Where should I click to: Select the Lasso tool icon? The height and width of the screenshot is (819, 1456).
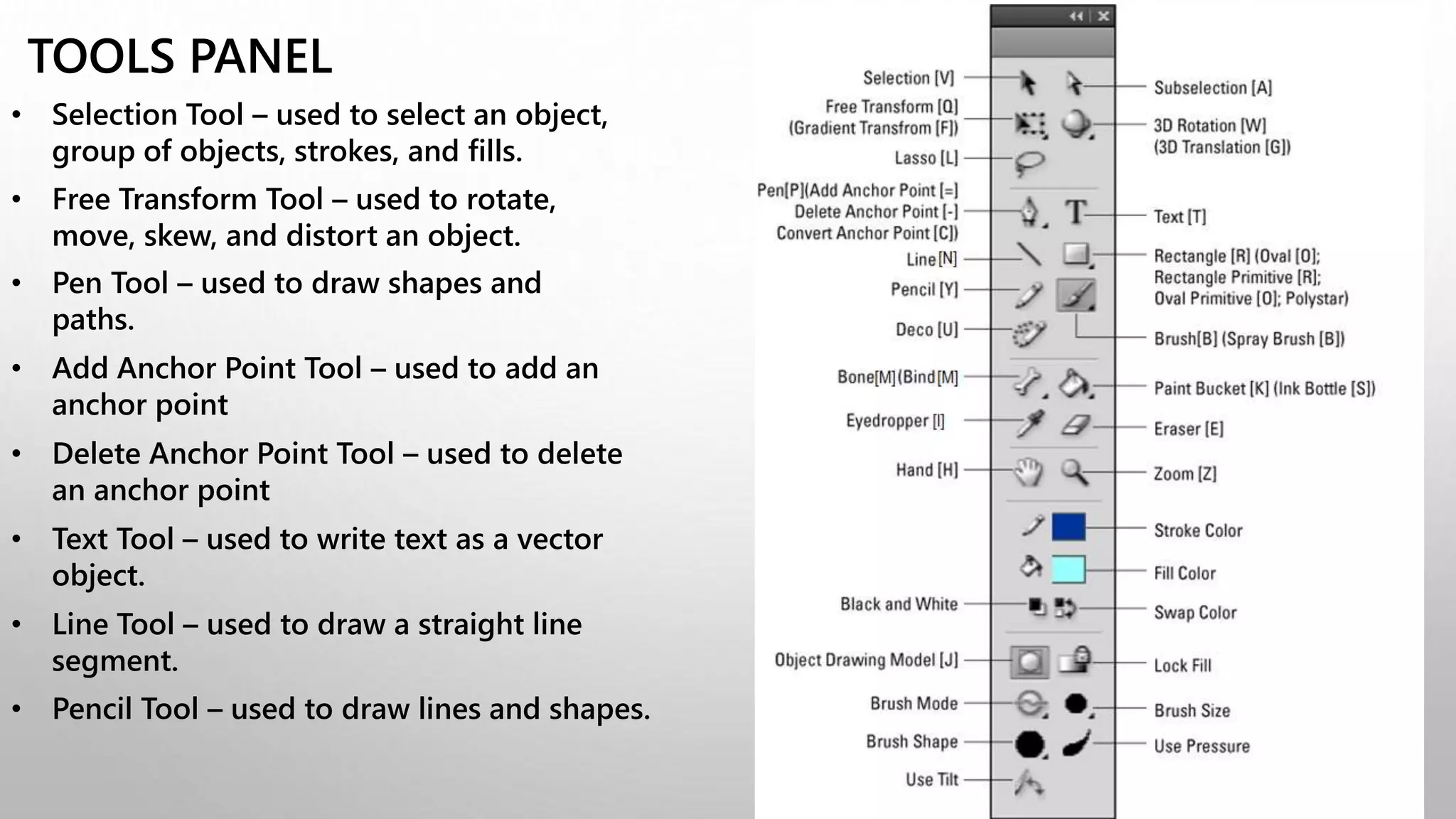(1029, 163)
